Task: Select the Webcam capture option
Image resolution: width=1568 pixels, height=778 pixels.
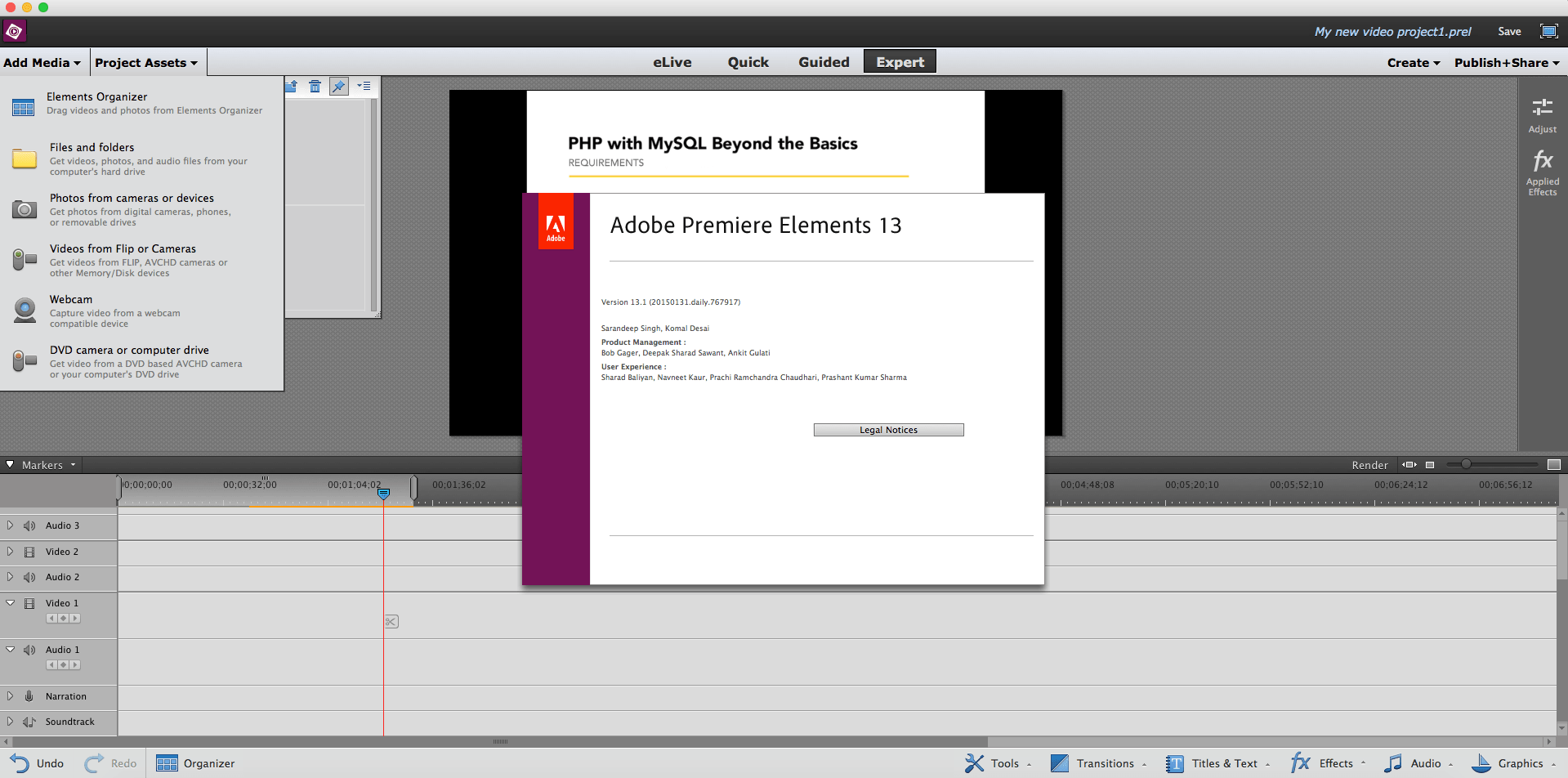Action: click(141, 311)
